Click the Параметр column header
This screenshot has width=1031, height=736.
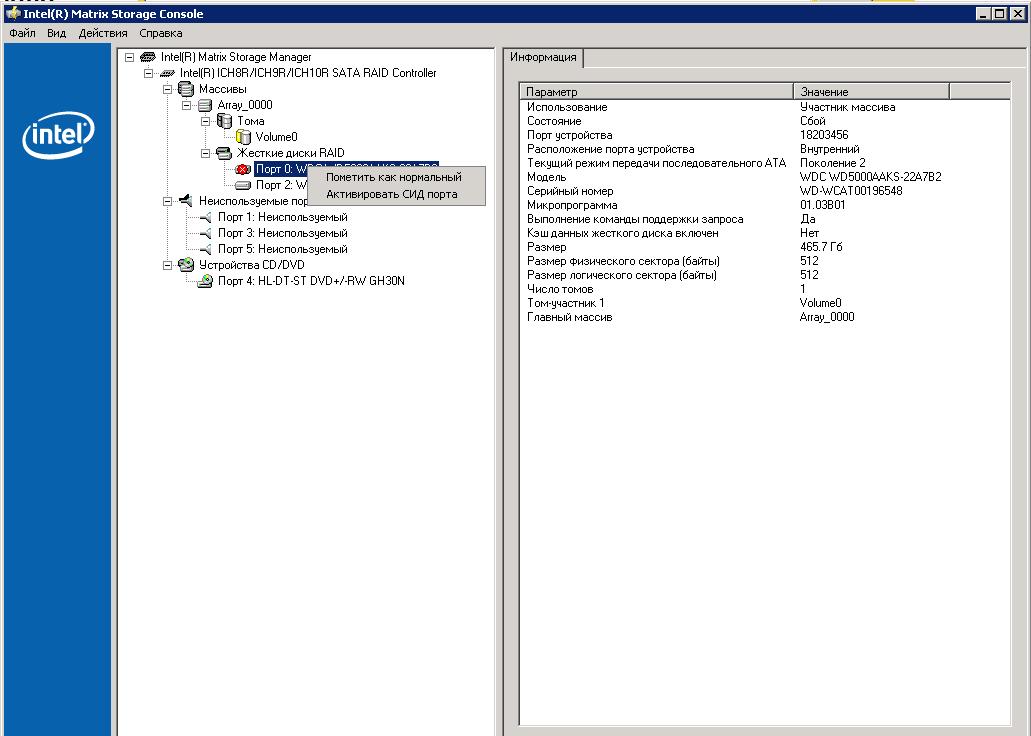657,91
